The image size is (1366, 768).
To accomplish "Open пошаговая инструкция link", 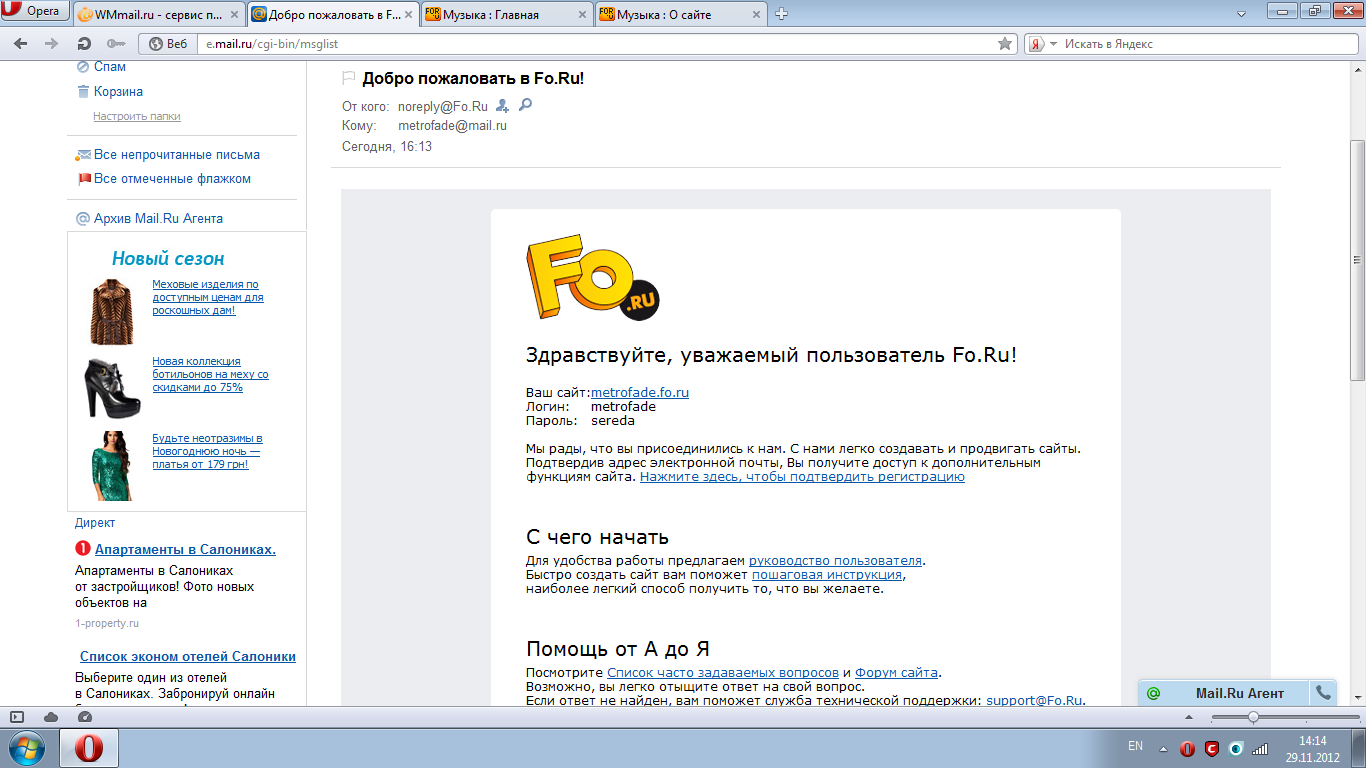I will pos(827,575).
